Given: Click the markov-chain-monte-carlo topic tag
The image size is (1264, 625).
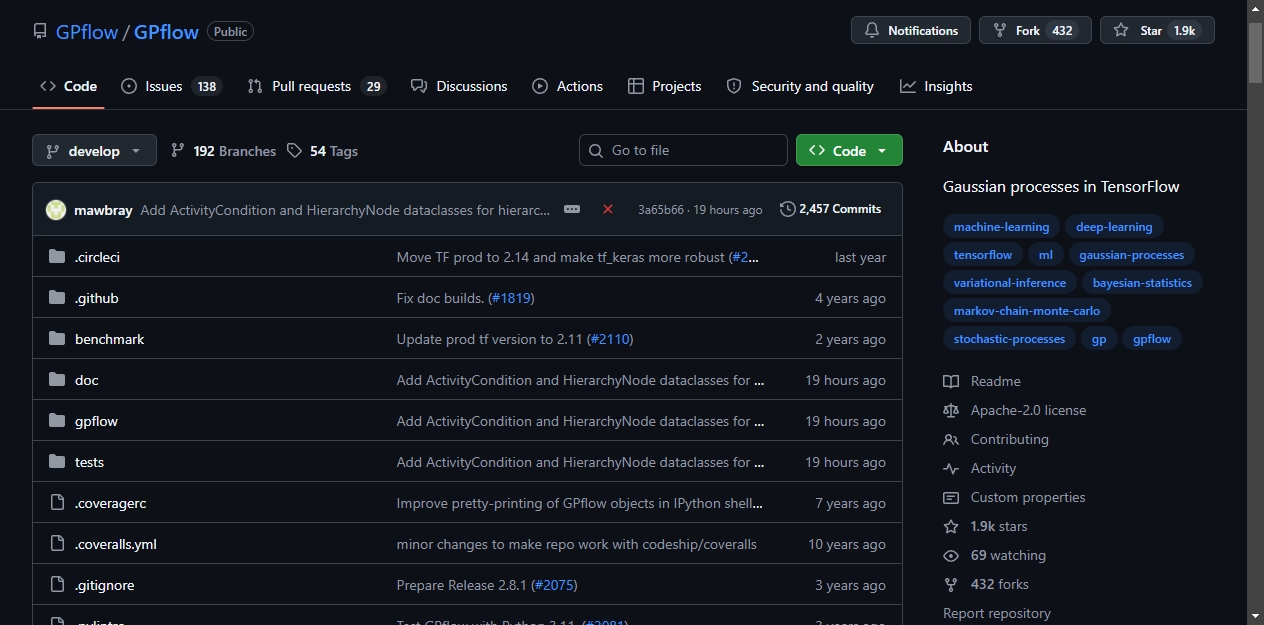Looking at the screenshot, I should coord(1027,311).
